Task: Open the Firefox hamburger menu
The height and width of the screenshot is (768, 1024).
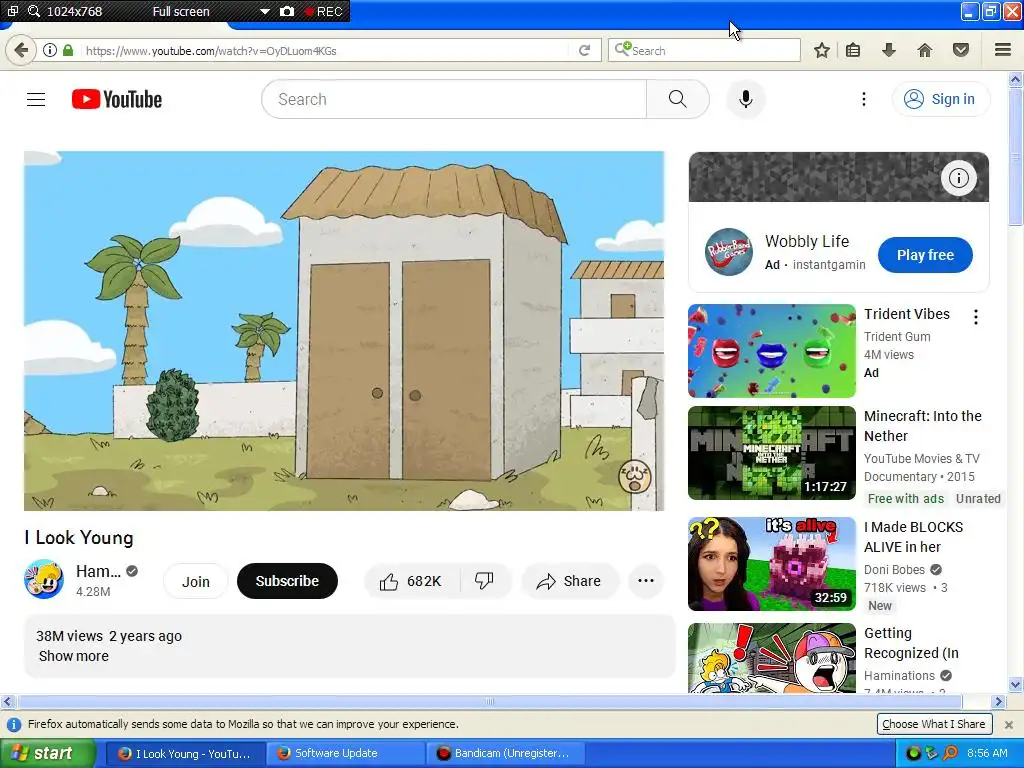Action: point(1003,50)
